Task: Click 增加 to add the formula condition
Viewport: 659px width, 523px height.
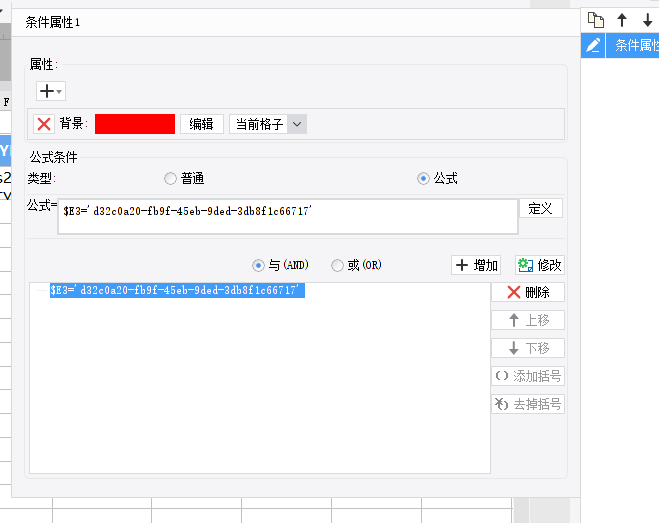Action: (476, 265)
